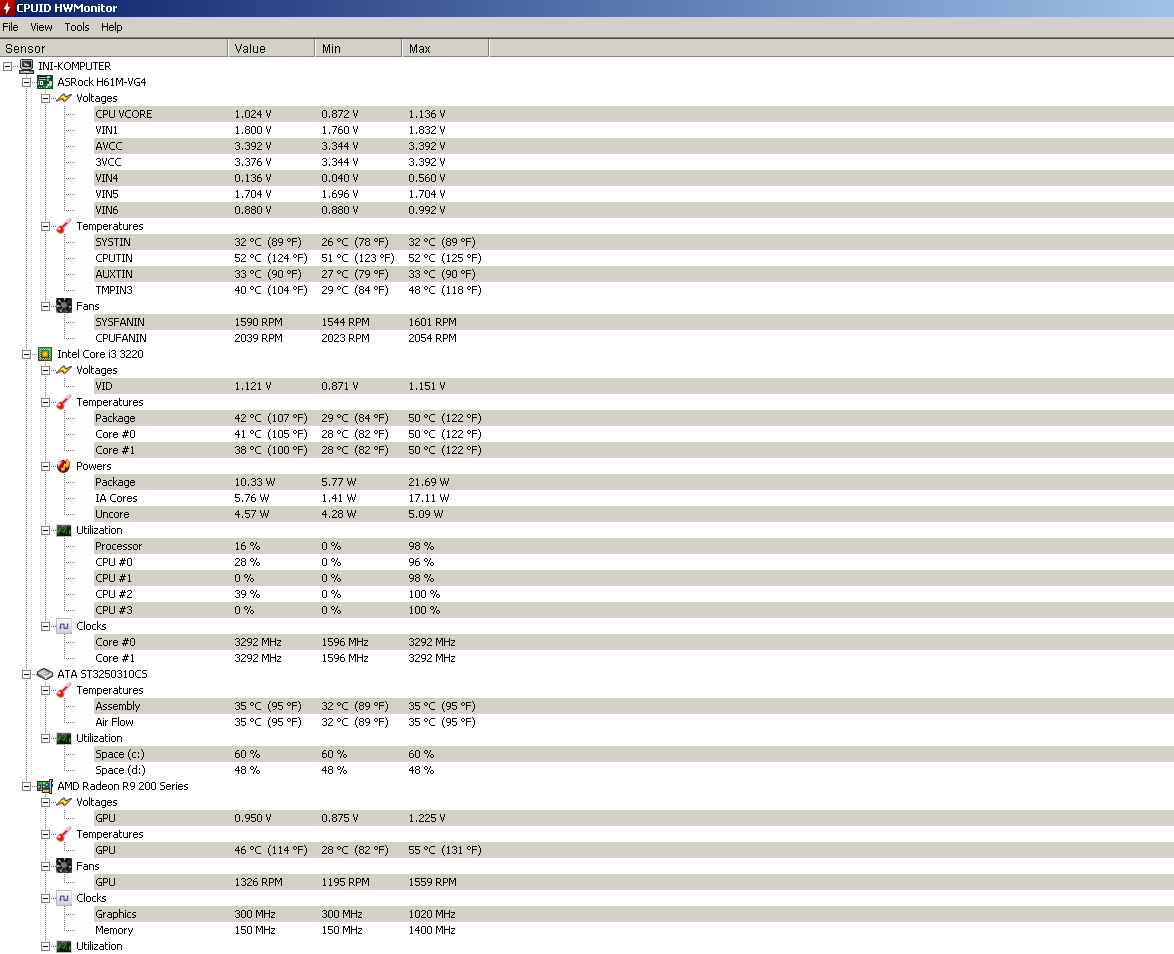Click the Voltages icon under AMD Radeon

coord(64,802)
